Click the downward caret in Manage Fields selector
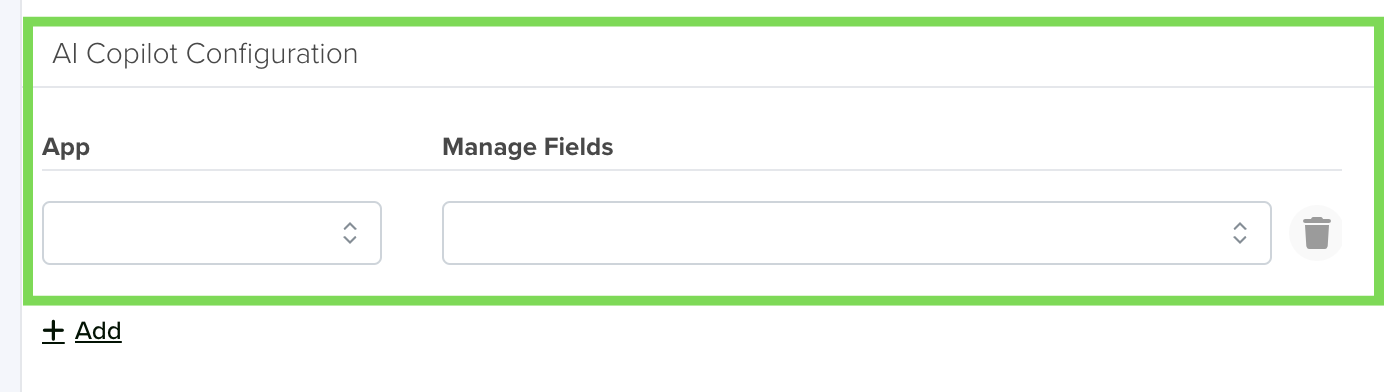 (x=1239, y=240)
